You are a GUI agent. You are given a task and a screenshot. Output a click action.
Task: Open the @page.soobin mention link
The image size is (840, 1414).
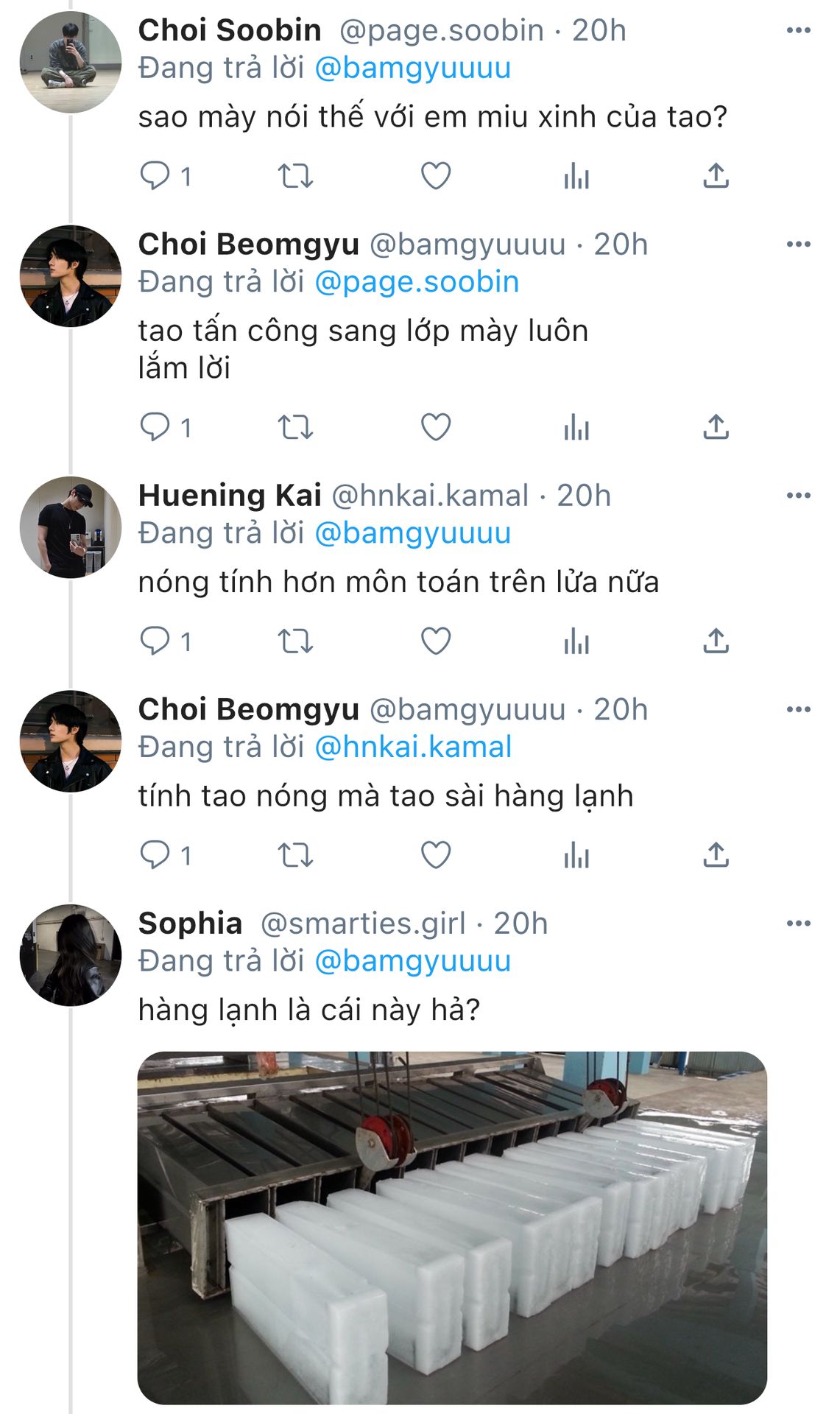417,282
